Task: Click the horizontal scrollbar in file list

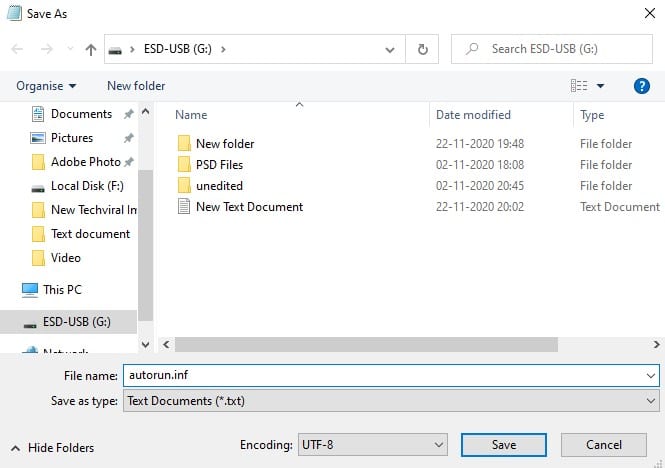Action: point(365,344)
